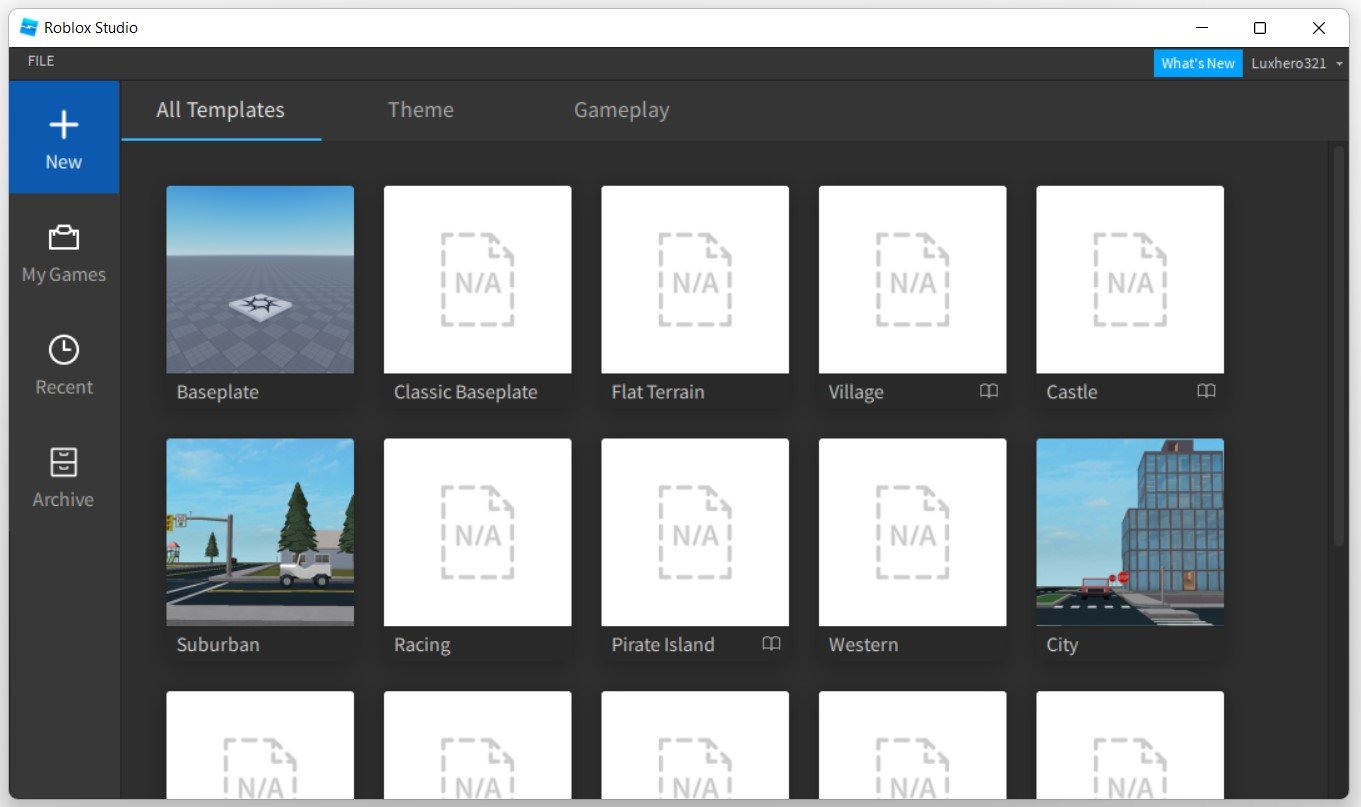The height and width of the screenshot is (807, 1361).
Task: Open the tutorial book icon on Village template
Action: point(988,392)
